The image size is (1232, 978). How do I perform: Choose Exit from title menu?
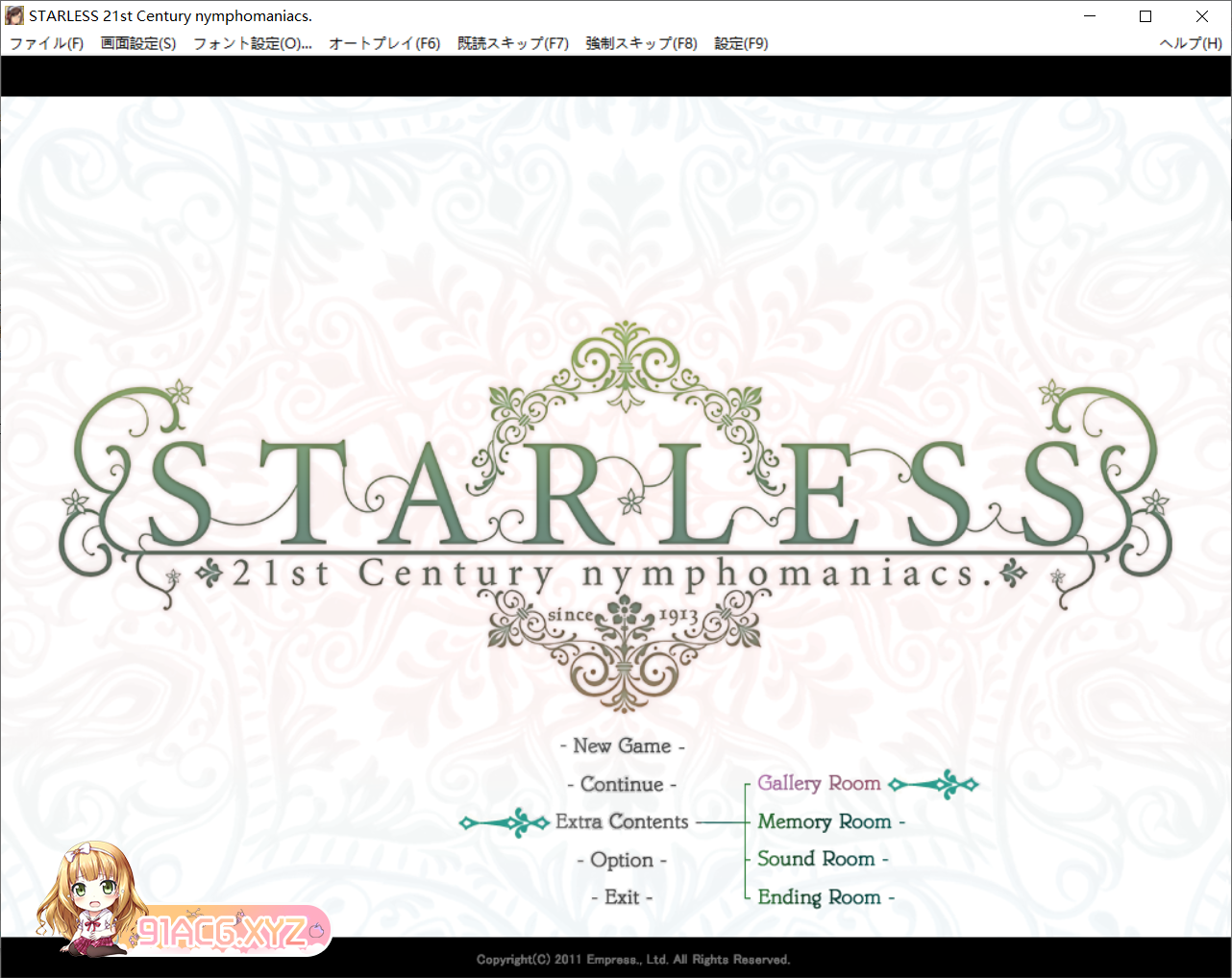tap(622, 897)
